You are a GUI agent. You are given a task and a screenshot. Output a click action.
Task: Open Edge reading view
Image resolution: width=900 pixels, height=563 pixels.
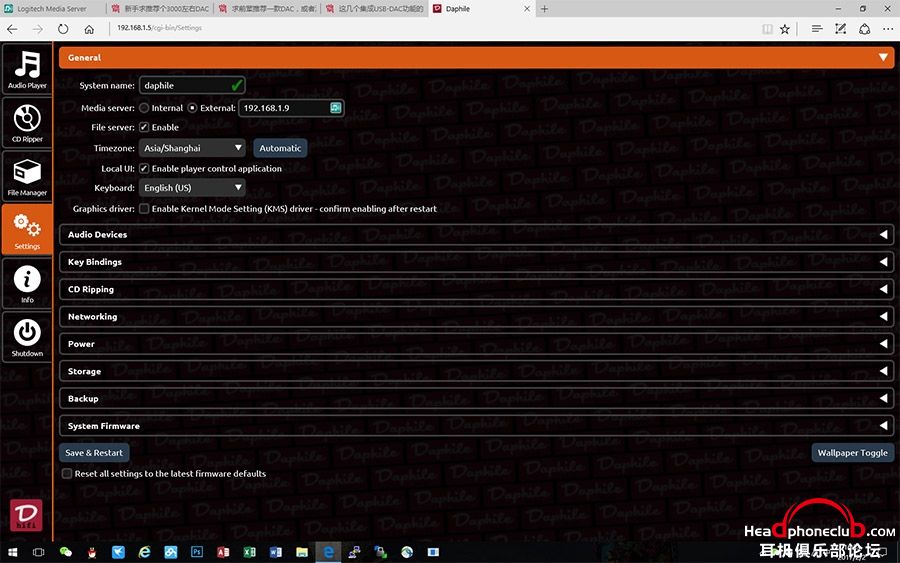click(x=767, y=29)
